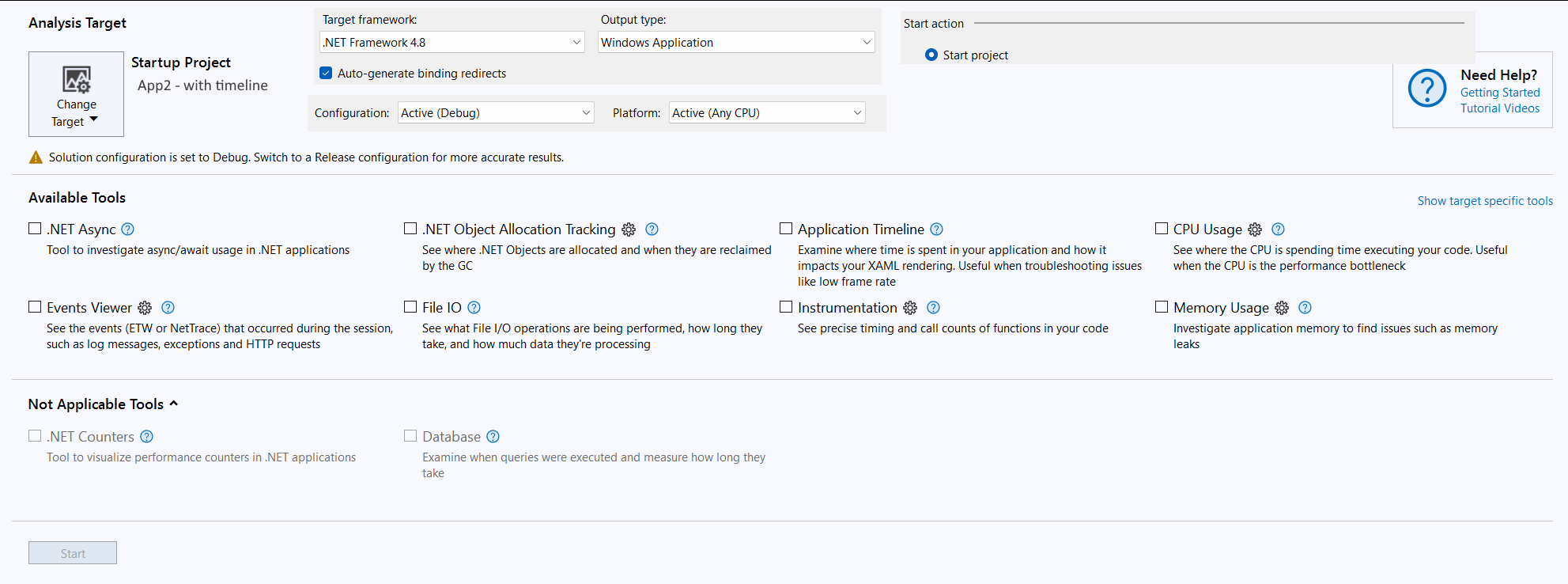
Task: Click the Available Tools heading
Action: click(77, 198)
